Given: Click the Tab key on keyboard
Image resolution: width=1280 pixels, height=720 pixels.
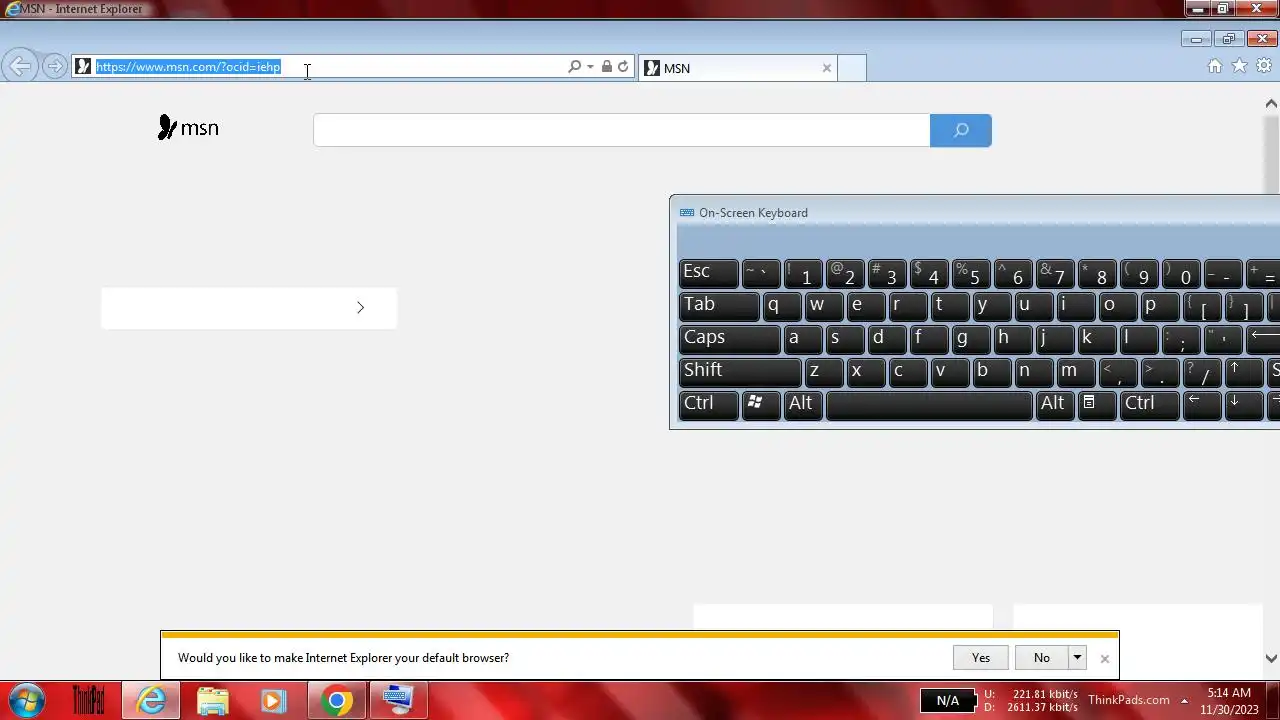Looking at the screenshot, I should coord(718,306).
